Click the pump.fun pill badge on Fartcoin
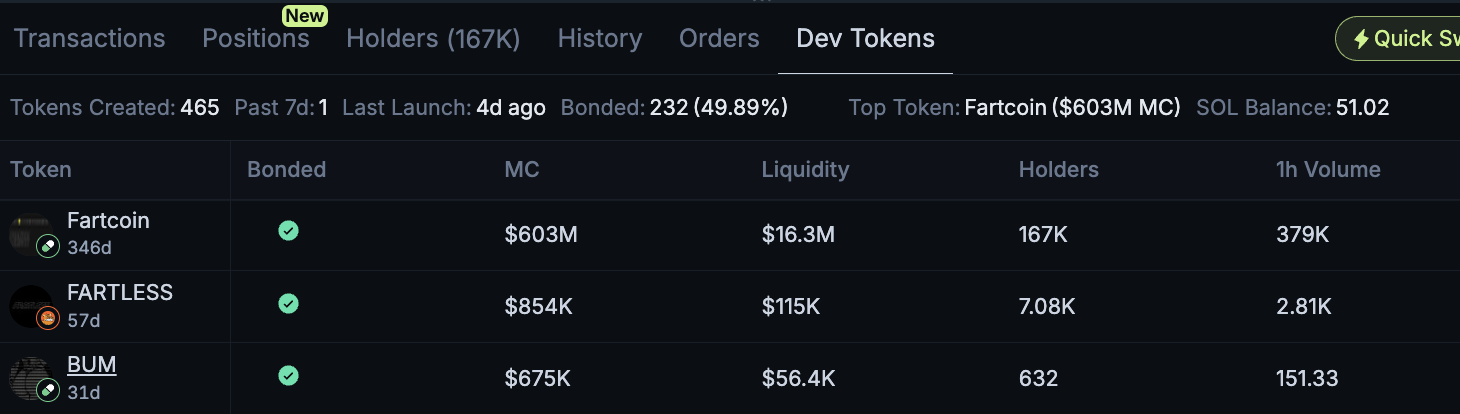The height and width of the screenshot is (414, 1460). pyautogui.click(x=47, y=247)
